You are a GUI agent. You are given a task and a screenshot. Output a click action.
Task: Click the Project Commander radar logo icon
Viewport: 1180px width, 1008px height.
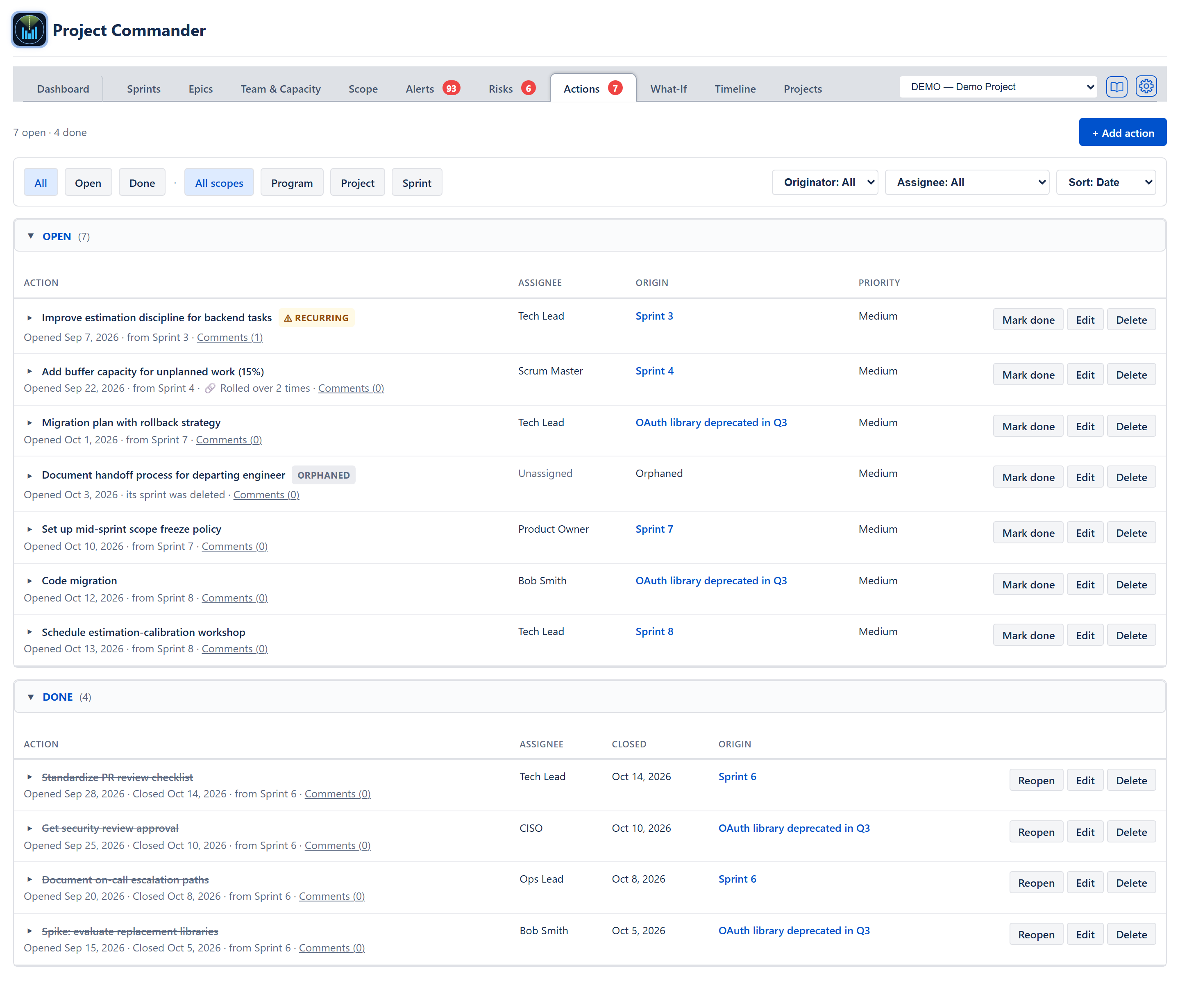29,30
